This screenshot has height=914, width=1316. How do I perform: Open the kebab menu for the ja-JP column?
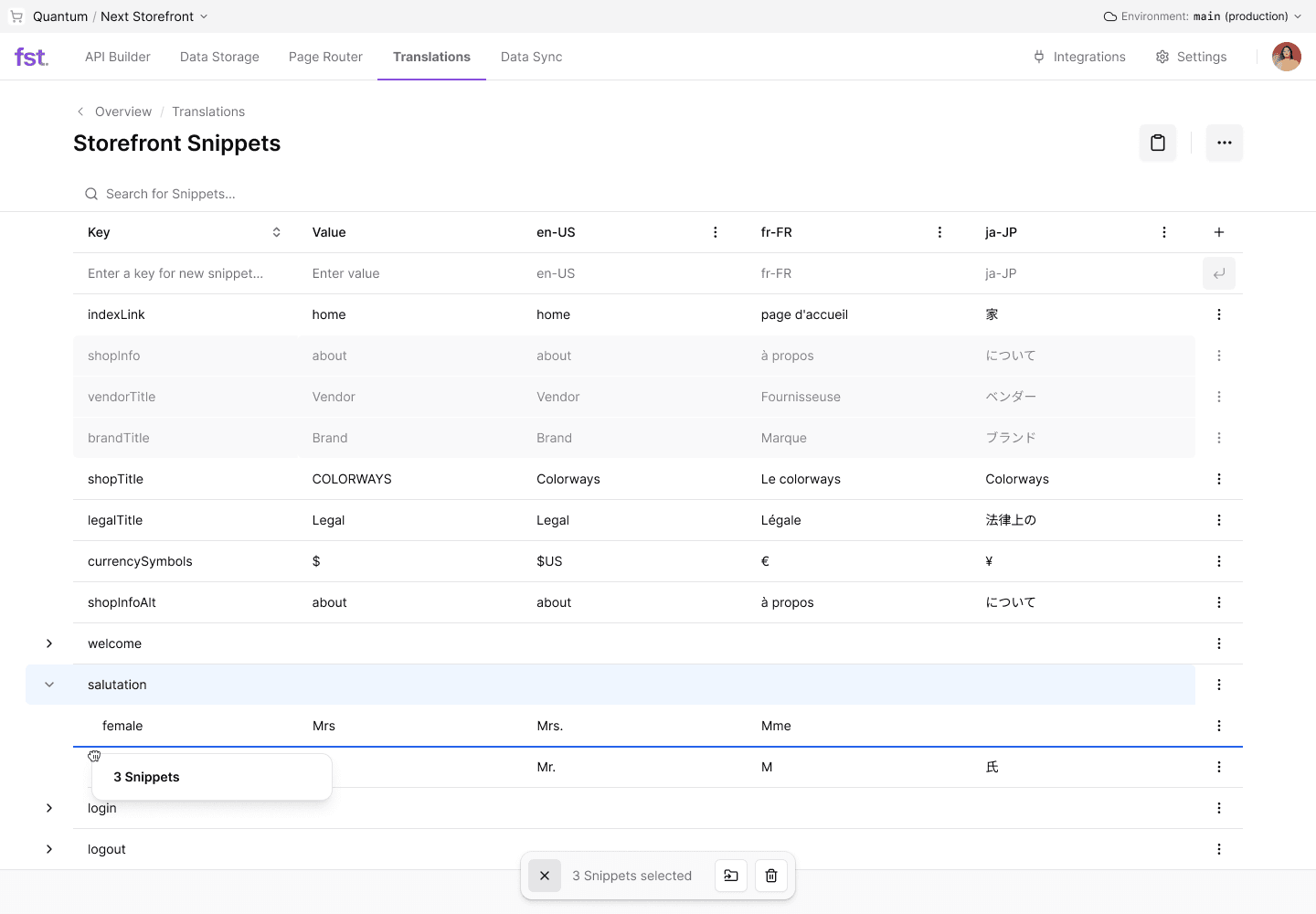coord(1163,232)
